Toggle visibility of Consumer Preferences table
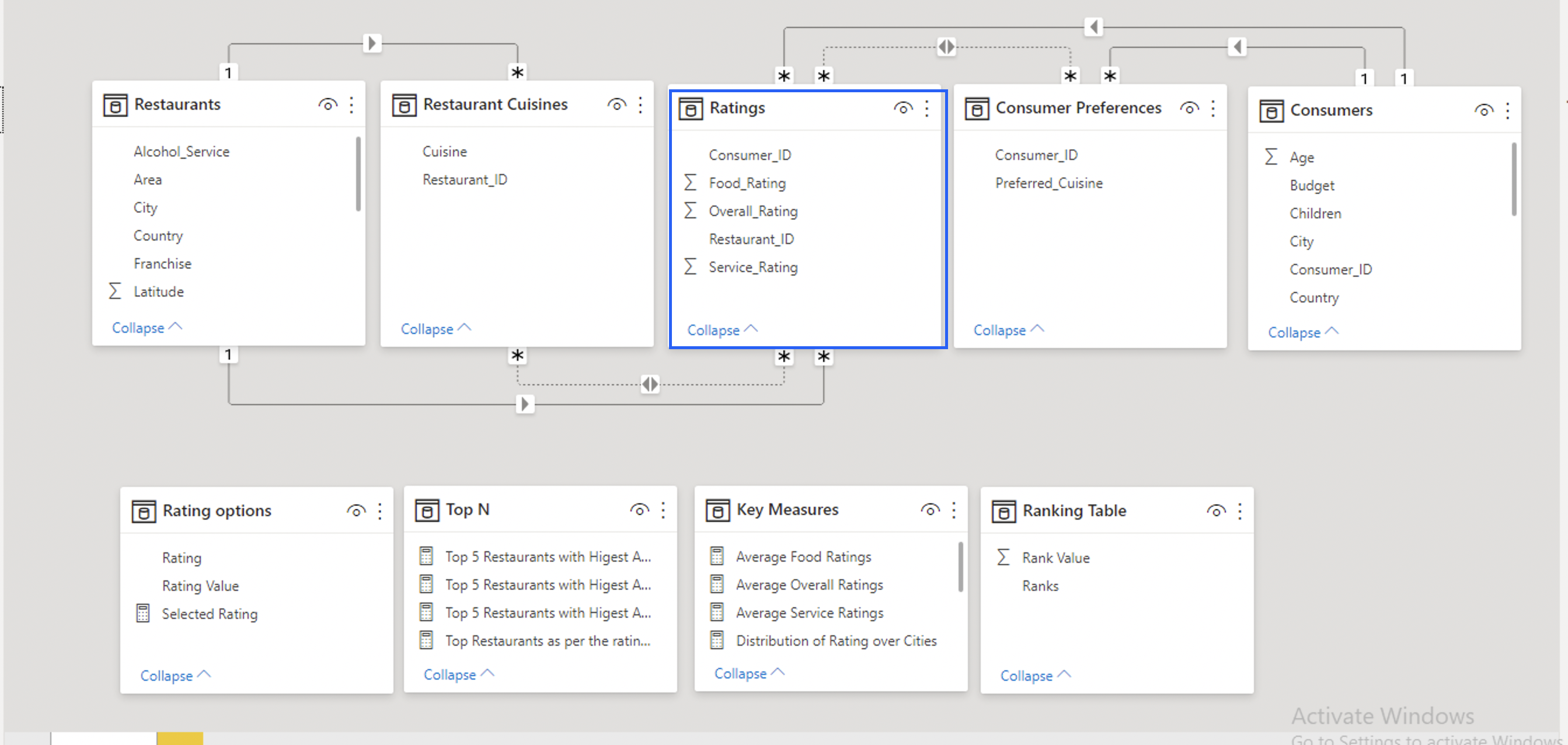 [x=1189, y=109]
